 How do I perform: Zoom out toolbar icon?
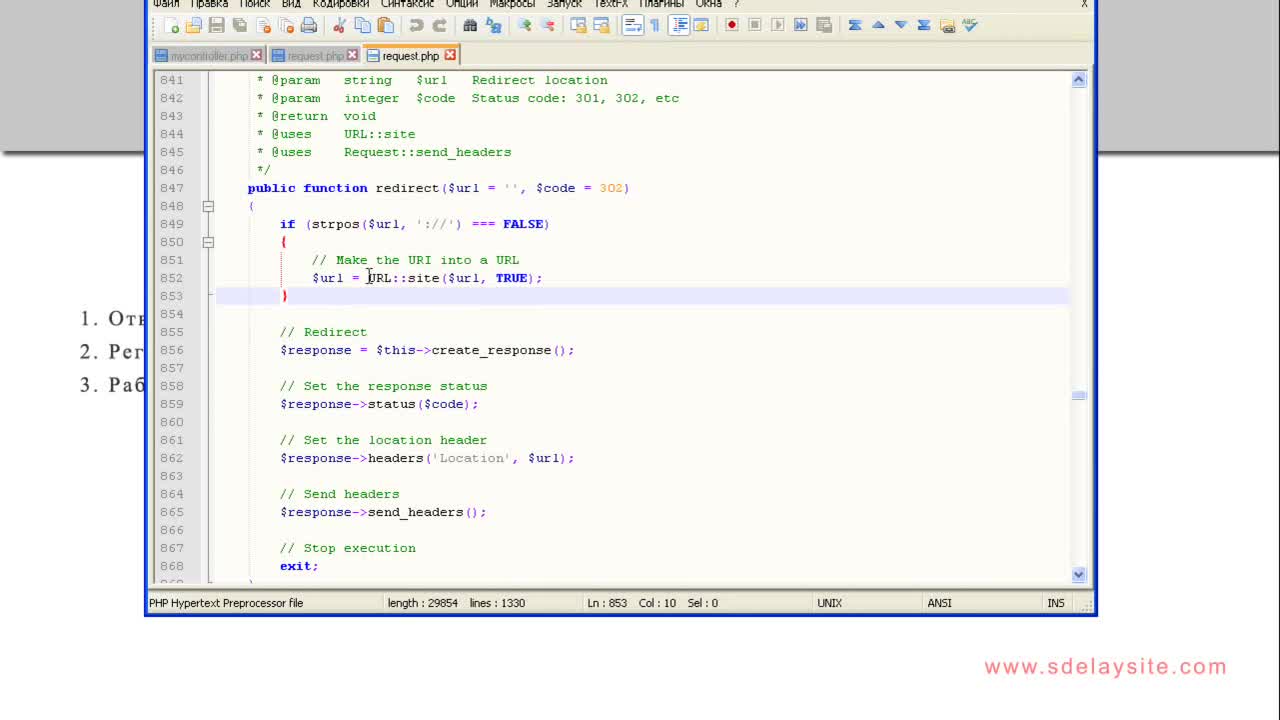[x=547, y=25]
